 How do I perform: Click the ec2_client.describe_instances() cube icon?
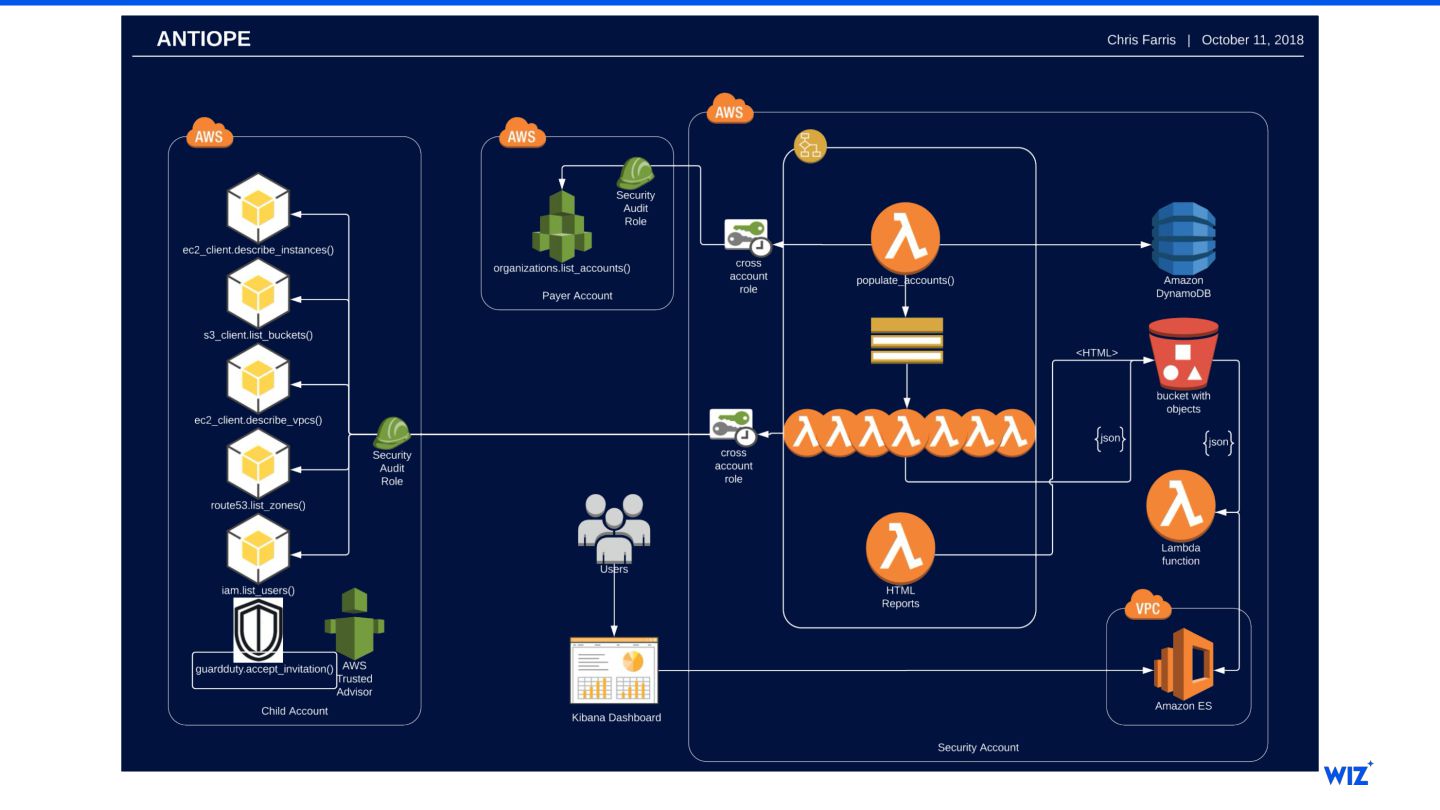tap(258, 208)
